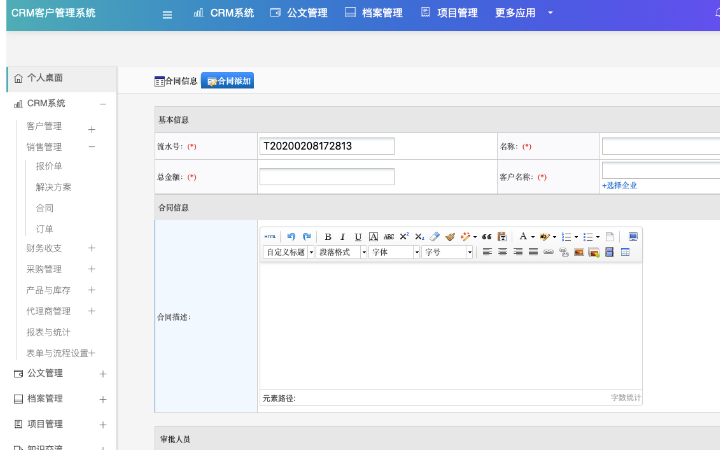Align text right in editor
Viewport: 720px width, 450px height.
pos(518,252)
